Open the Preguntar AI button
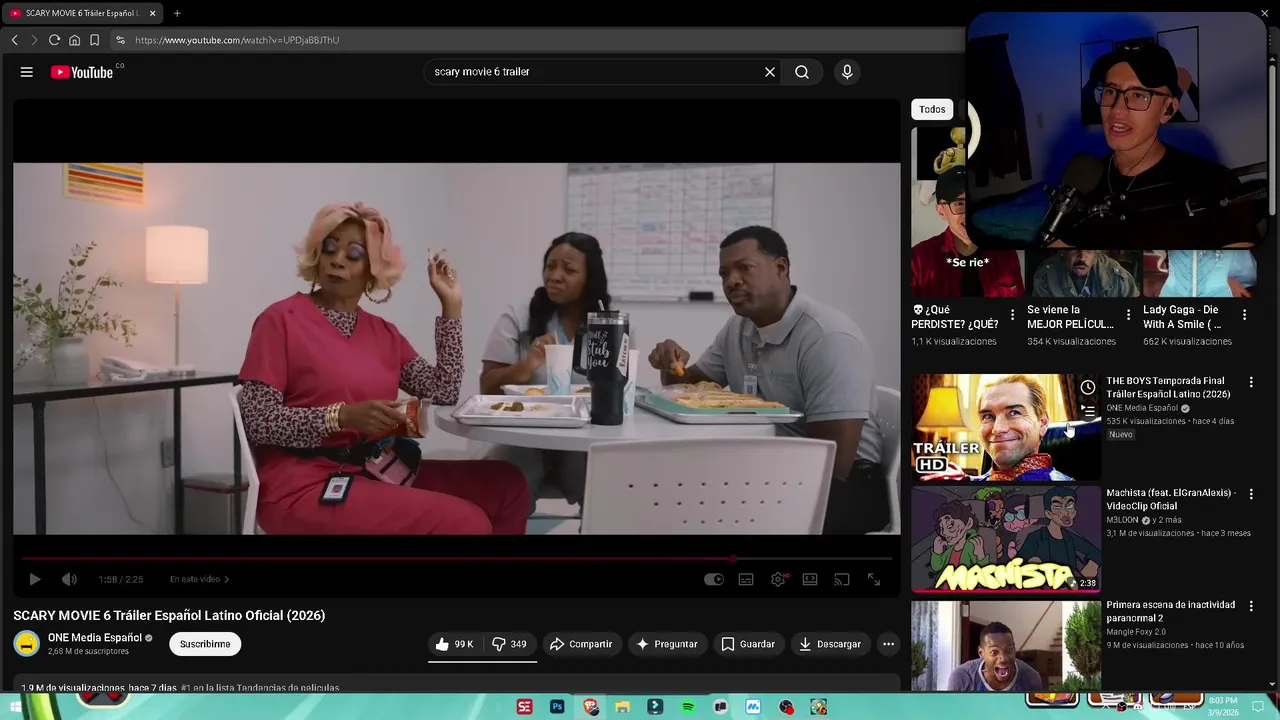The image size is (1280, 720). [667, 644]
